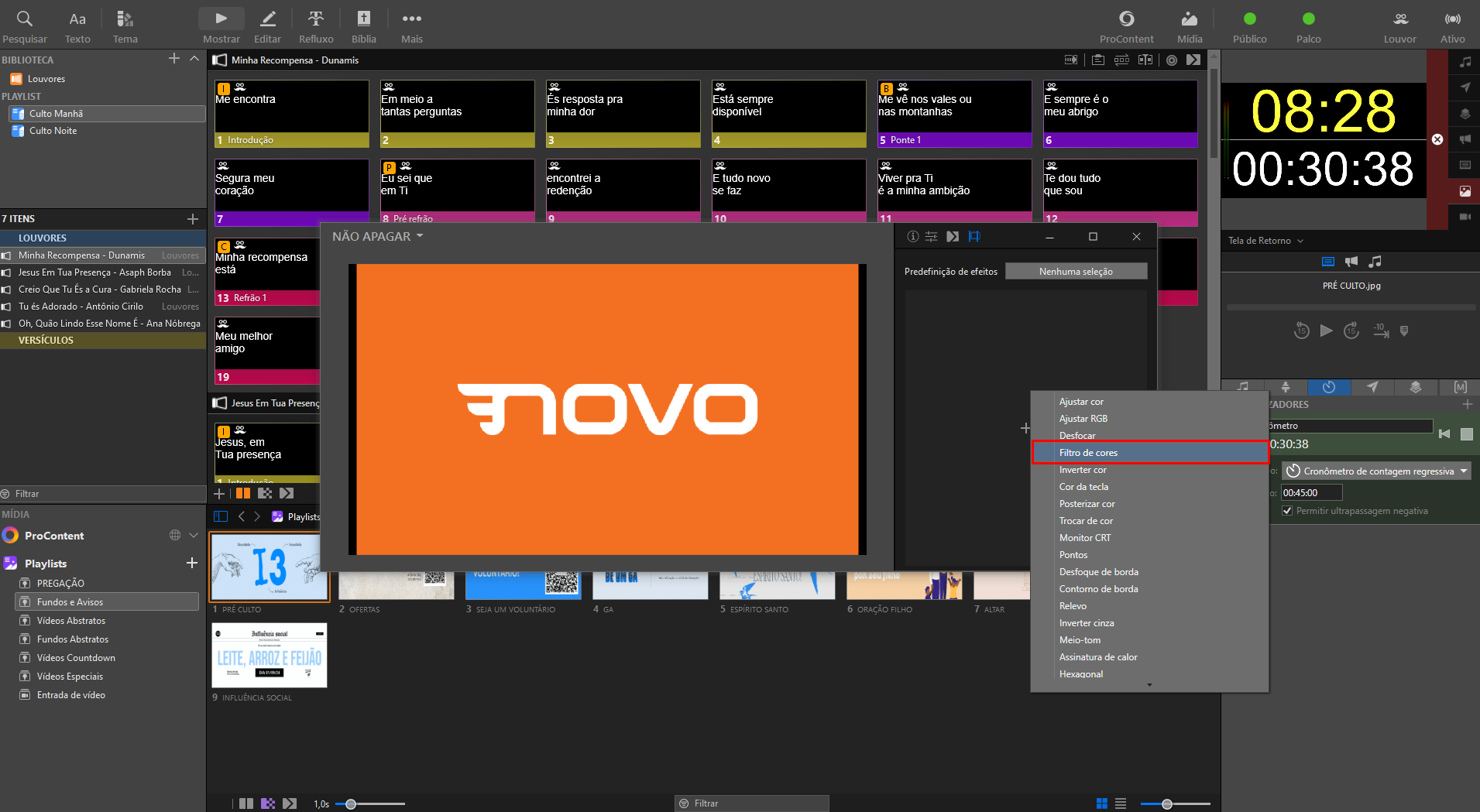Choose Ajustar cor effect
This screenshot has width=1480, height=812.
[1150, 402]
